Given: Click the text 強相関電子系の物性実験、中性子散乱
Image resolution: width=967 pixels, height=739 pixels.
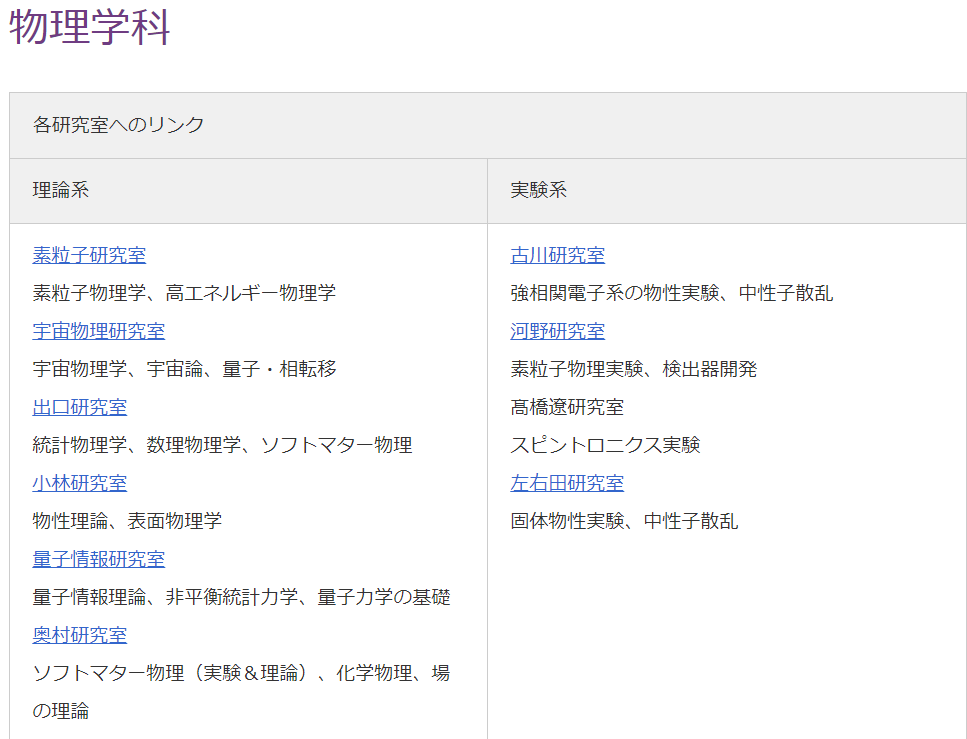Looking at the screenshot, I should 672,293.
